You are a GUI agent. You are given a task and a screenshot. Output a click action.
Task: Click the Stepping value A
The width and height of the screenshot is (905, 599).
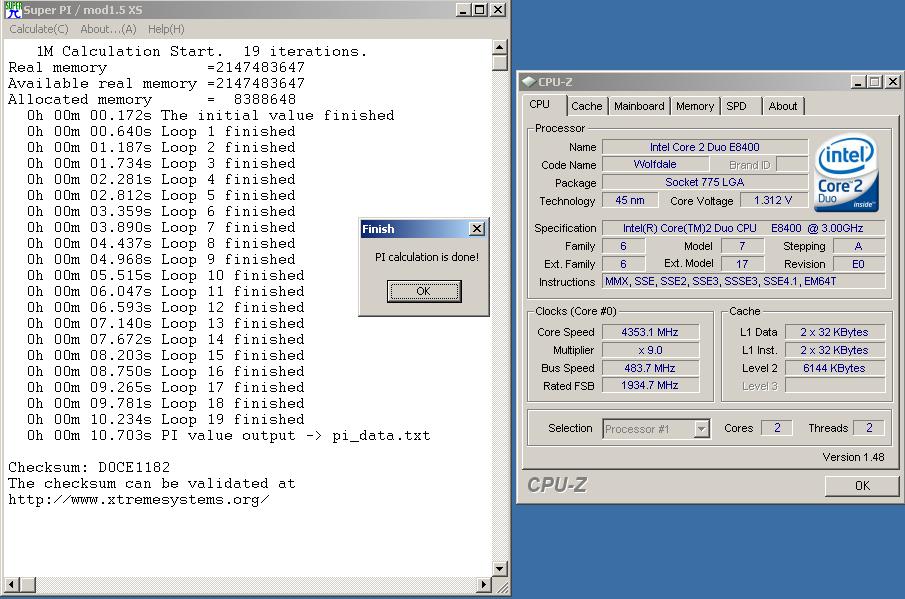pos(858,246)
